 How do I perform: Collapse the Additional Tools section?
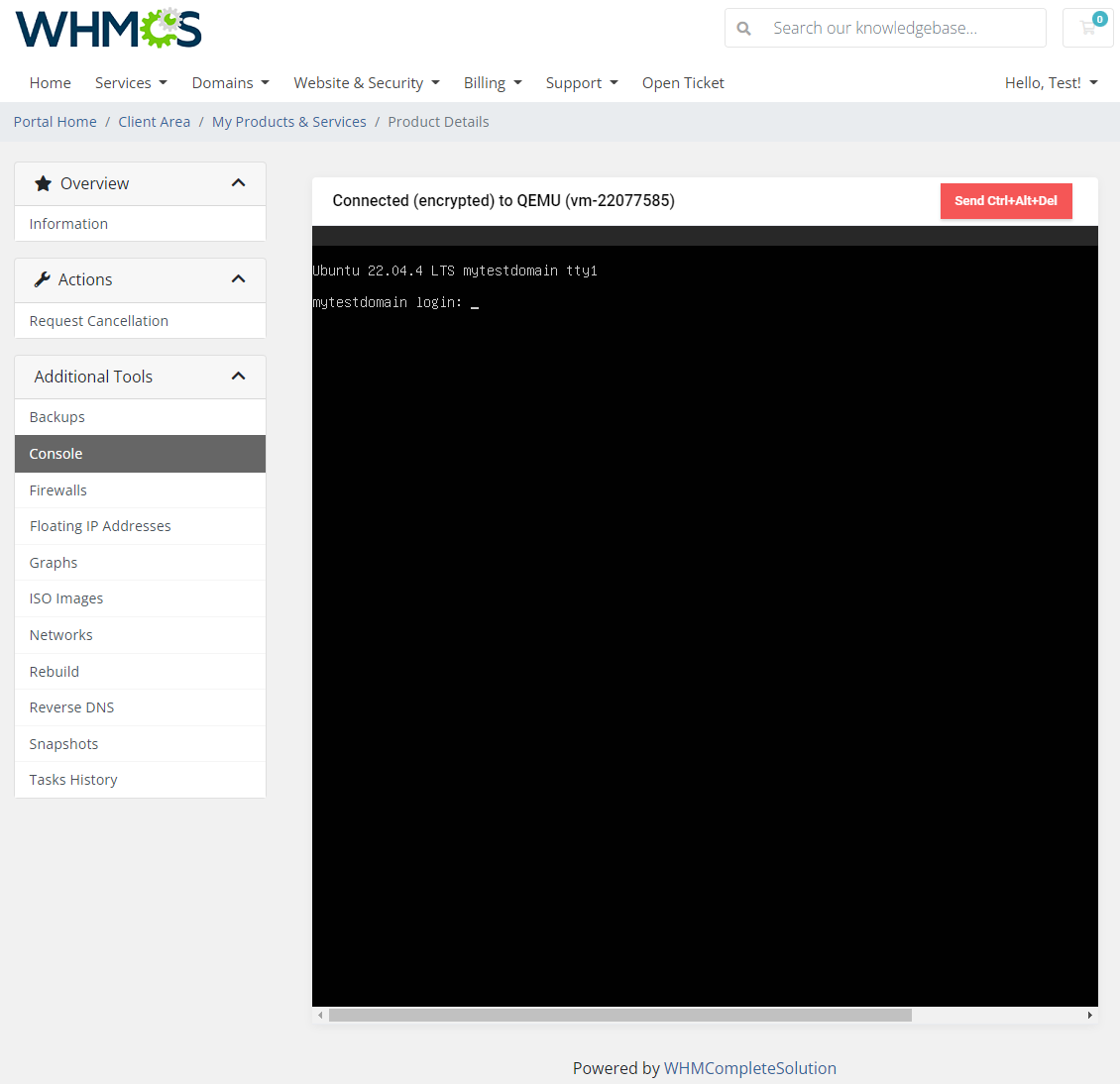[238, 376]
